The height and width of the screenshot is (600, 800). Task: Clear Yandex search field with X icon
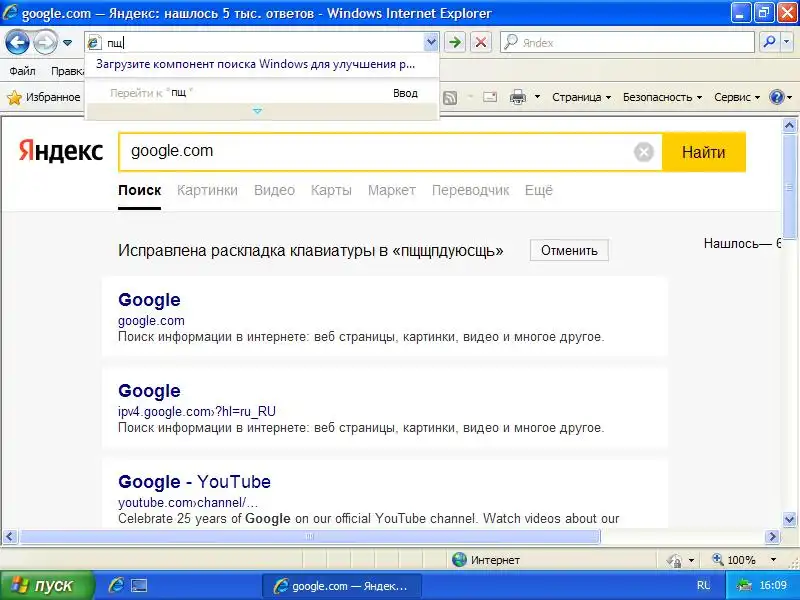tap(644, 152)
